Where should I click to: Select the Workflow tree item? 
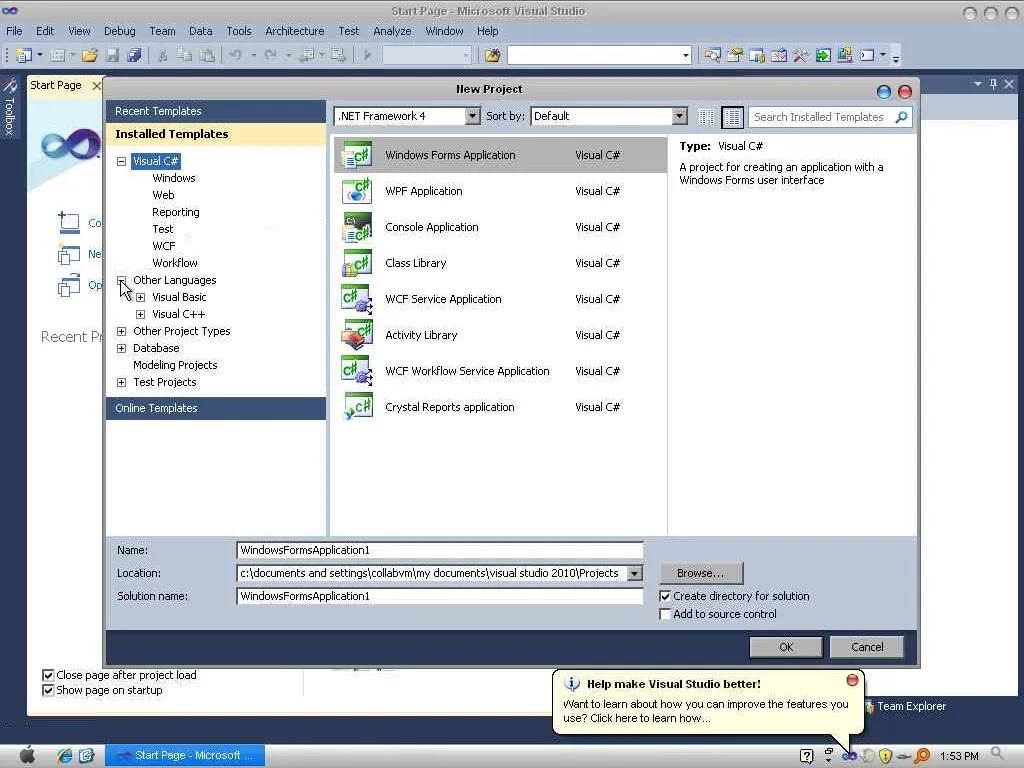[175, 263]
